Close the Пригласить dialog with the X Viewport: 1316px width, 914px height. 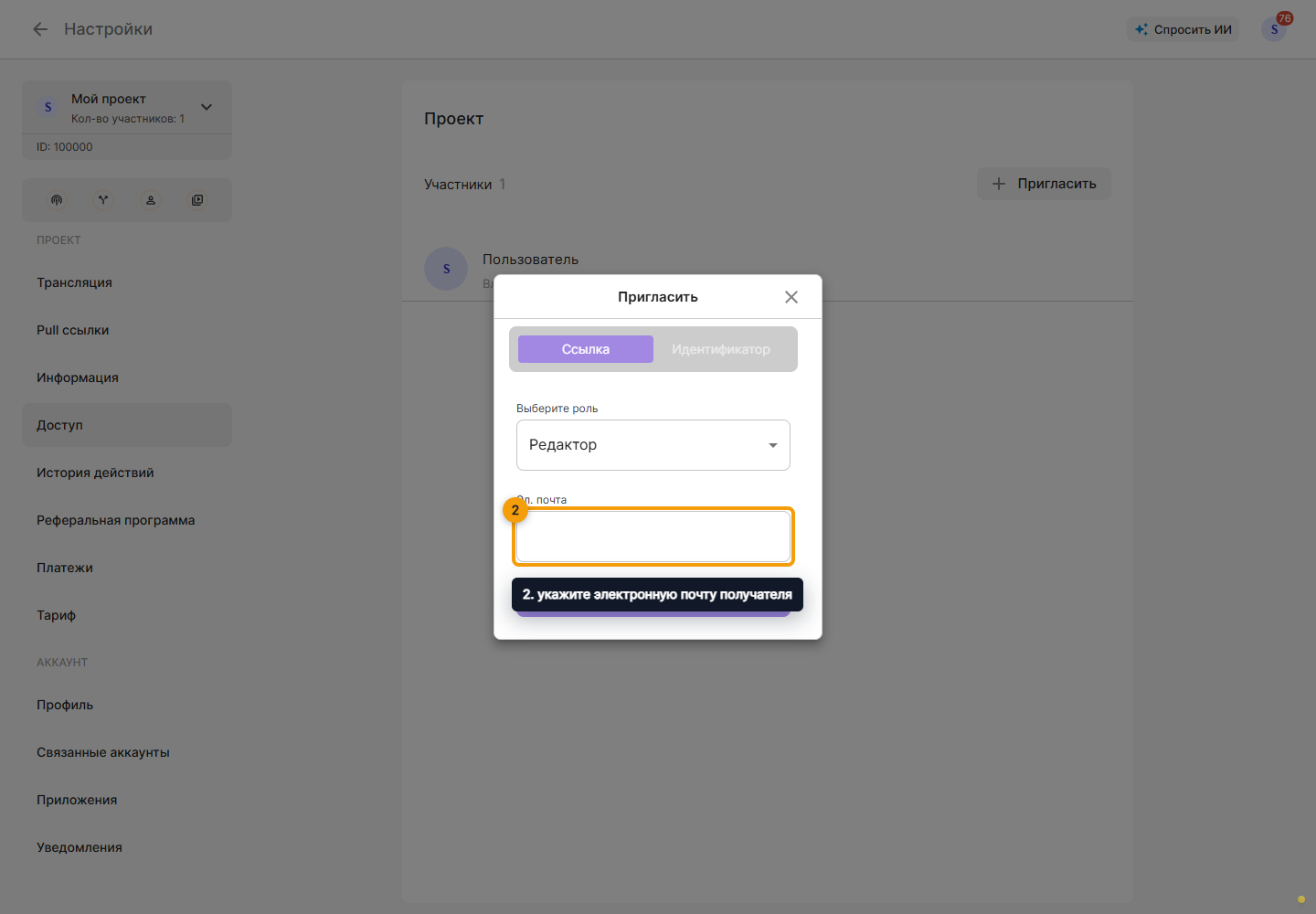tap(791, 297)
